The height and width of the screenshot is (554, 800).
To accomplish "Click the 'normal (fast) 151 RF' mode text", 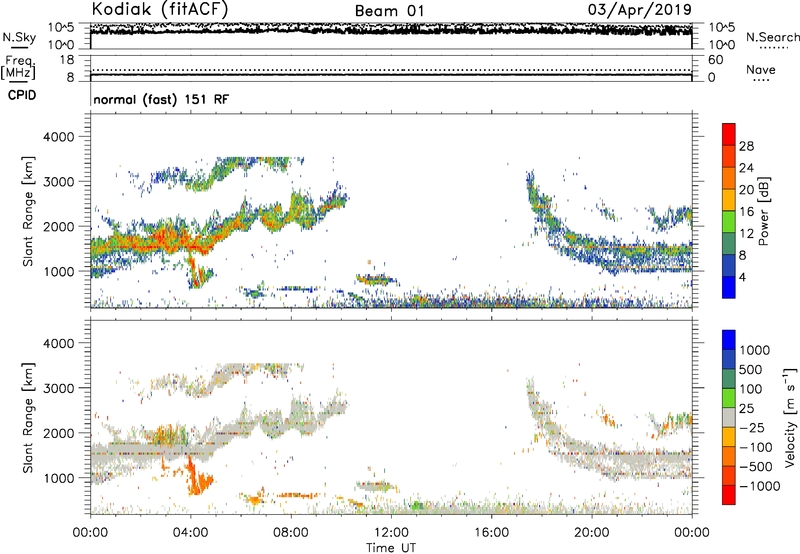I will click(161, 99).
